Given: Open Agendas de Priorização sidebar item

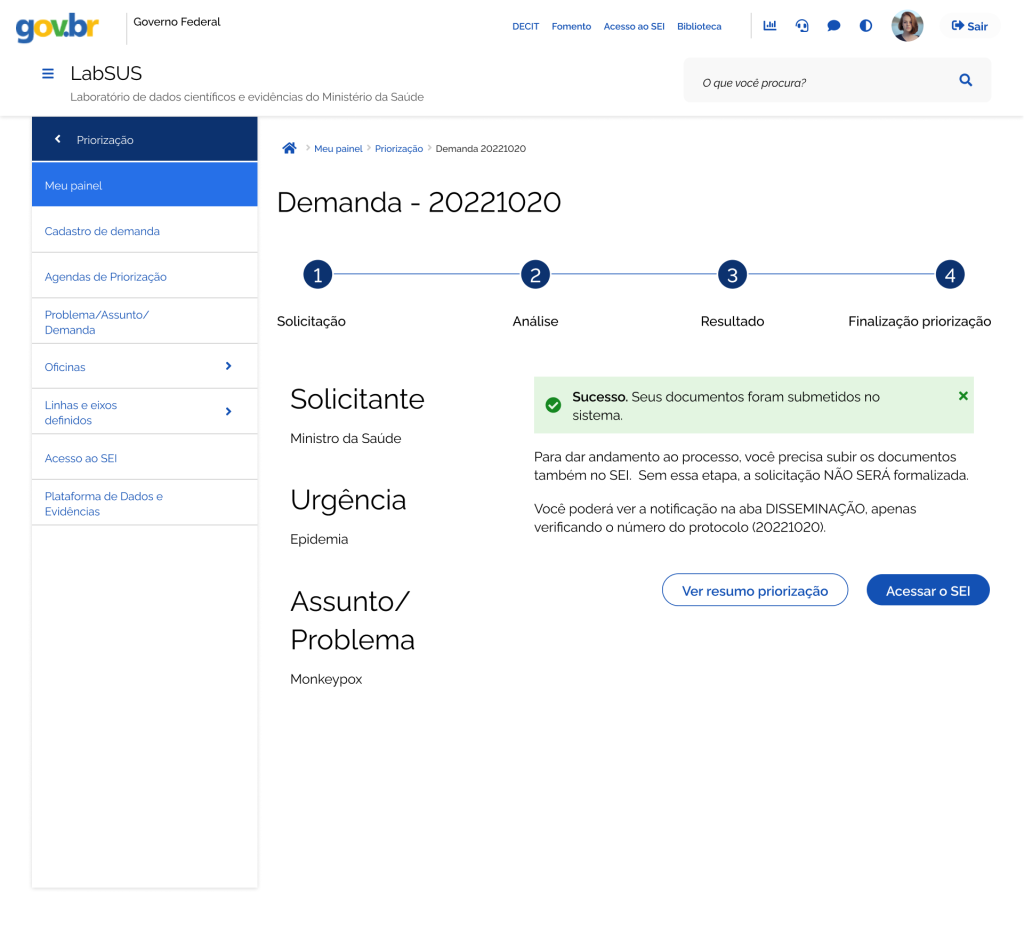Looking at the screenshot, I should pyautogui.click(x=106, y=277).
